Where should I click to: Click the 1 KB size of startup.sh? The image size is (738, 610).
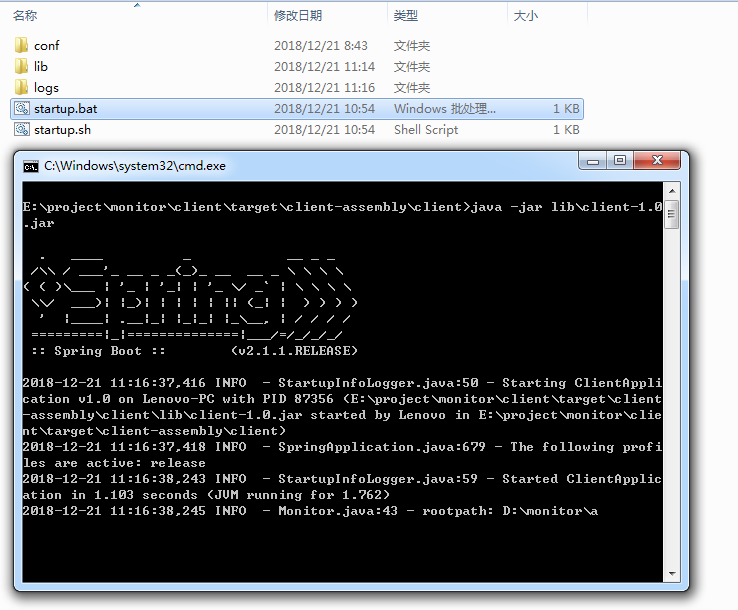566,130
